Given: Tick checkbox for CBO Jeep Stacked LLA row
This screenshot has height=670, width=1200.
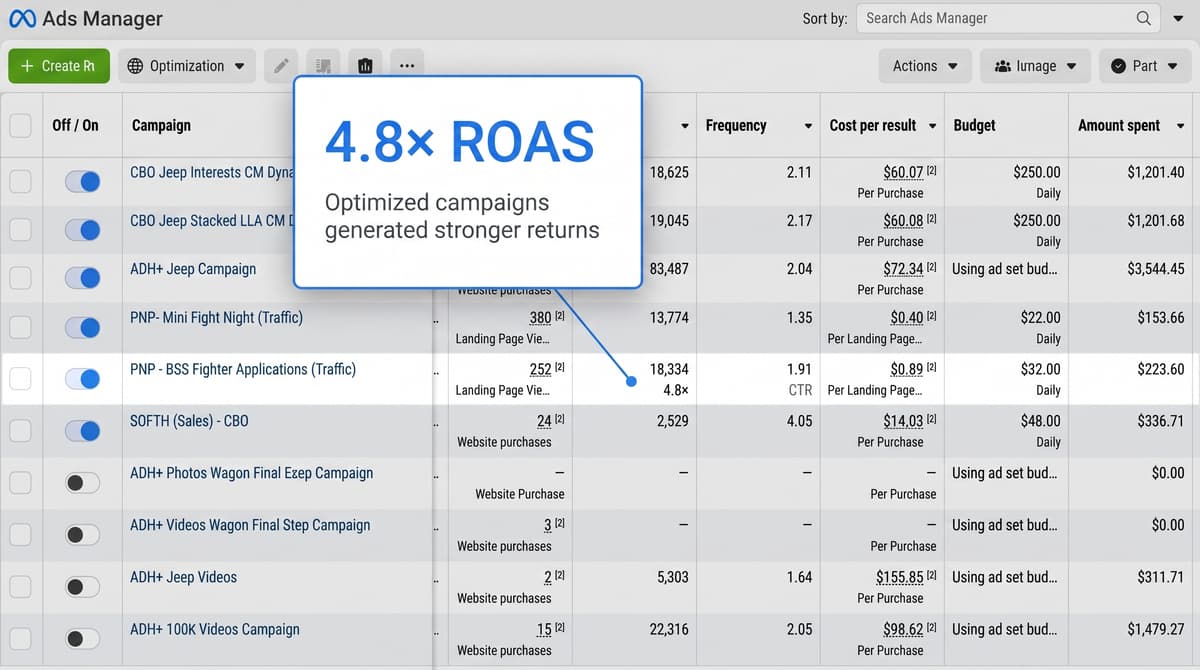Looking at the screenshot, I should coord(20,230).
